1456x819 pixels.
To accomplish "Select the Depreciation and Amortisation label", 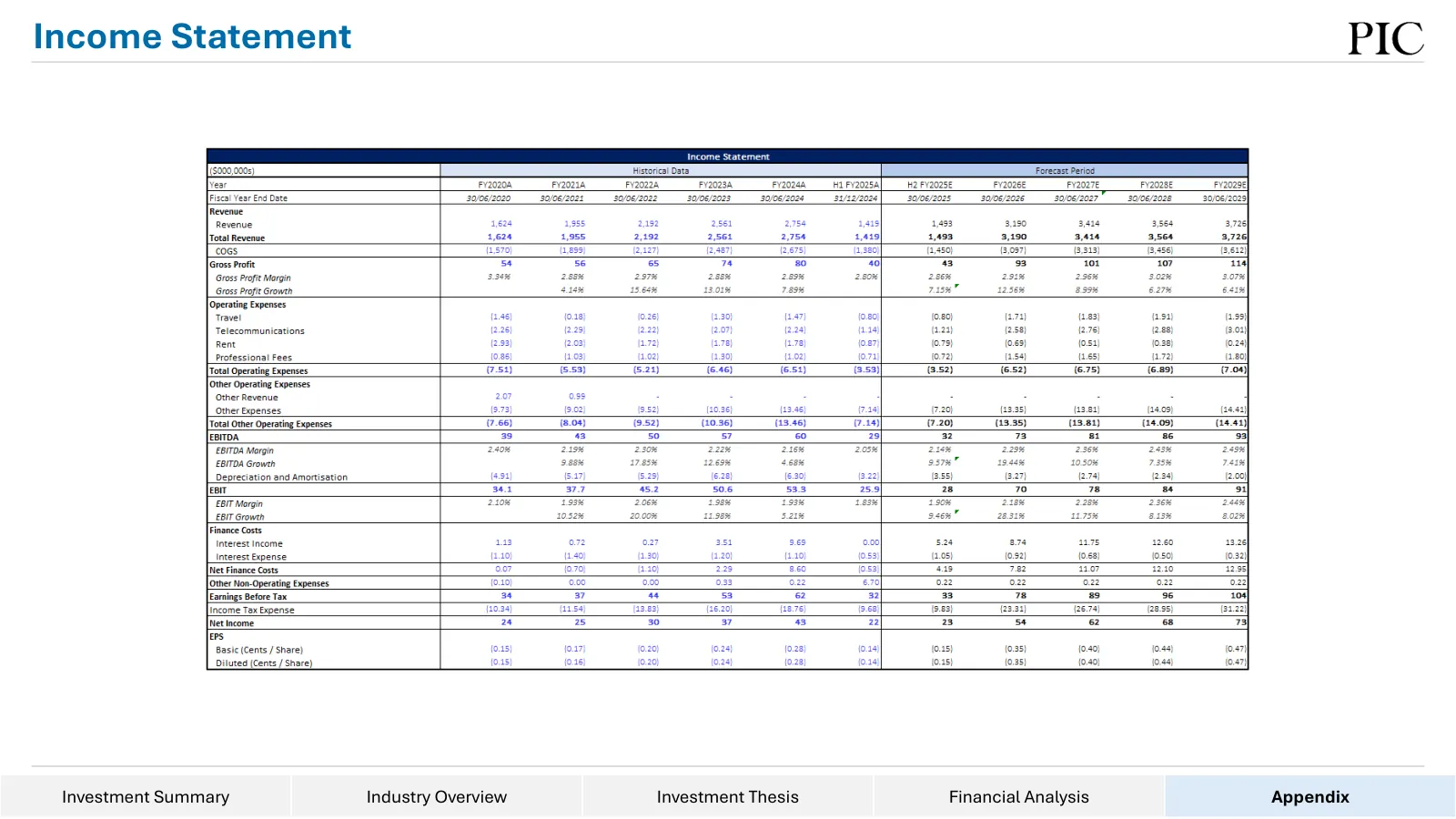I will point(281,477).
